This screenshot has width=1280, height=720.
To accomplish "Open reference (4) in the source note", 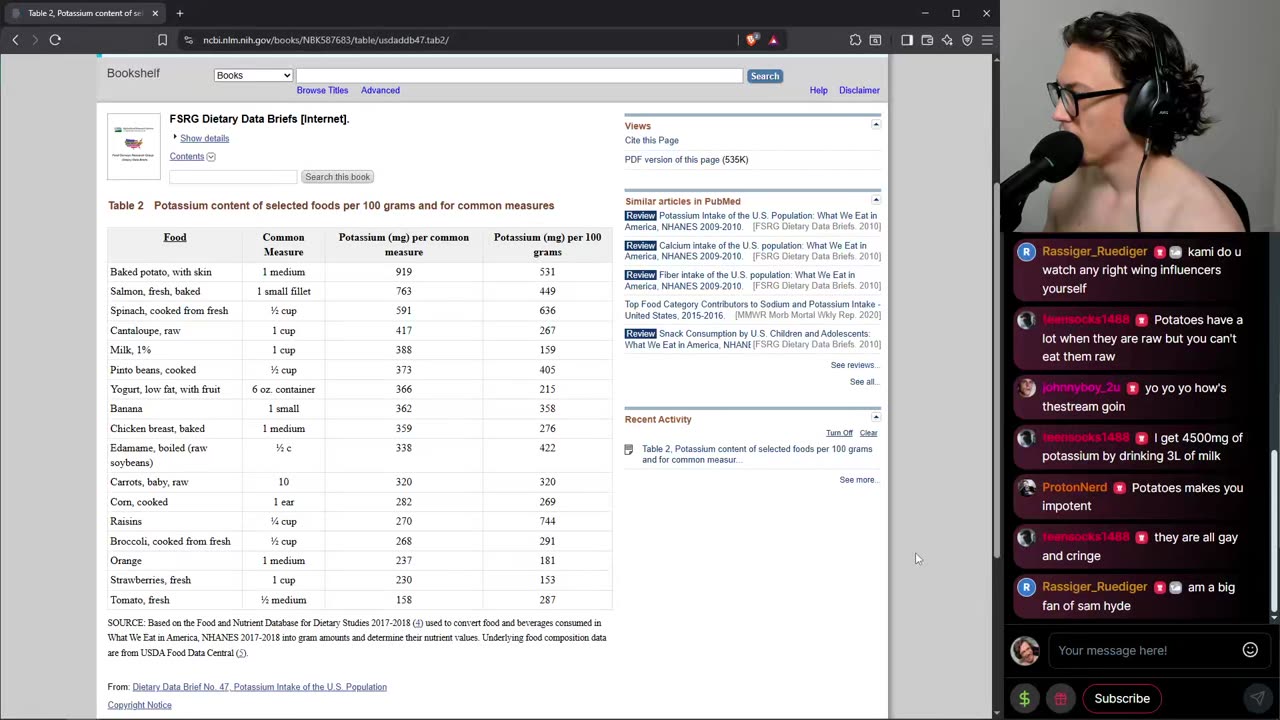I will 418,623.
